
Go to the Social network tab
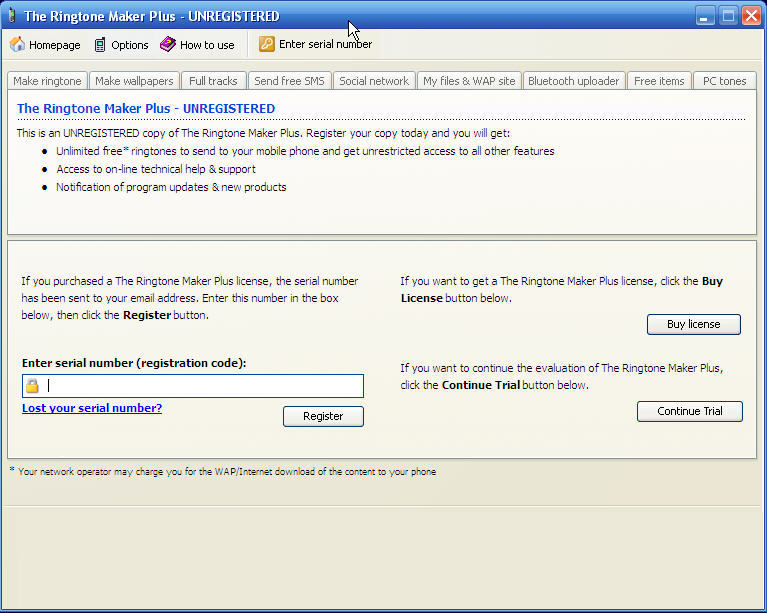pyautogui.click(x=374, y=81)
